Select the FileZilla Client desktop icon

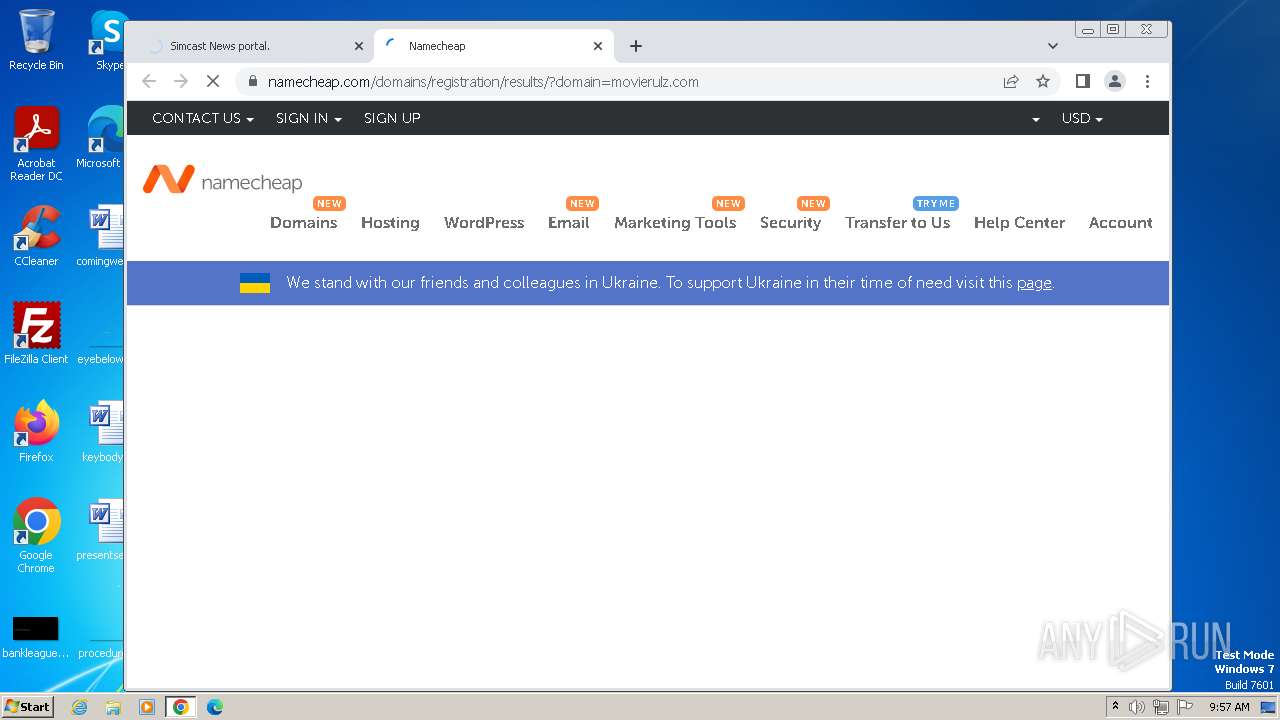[36, 333]
